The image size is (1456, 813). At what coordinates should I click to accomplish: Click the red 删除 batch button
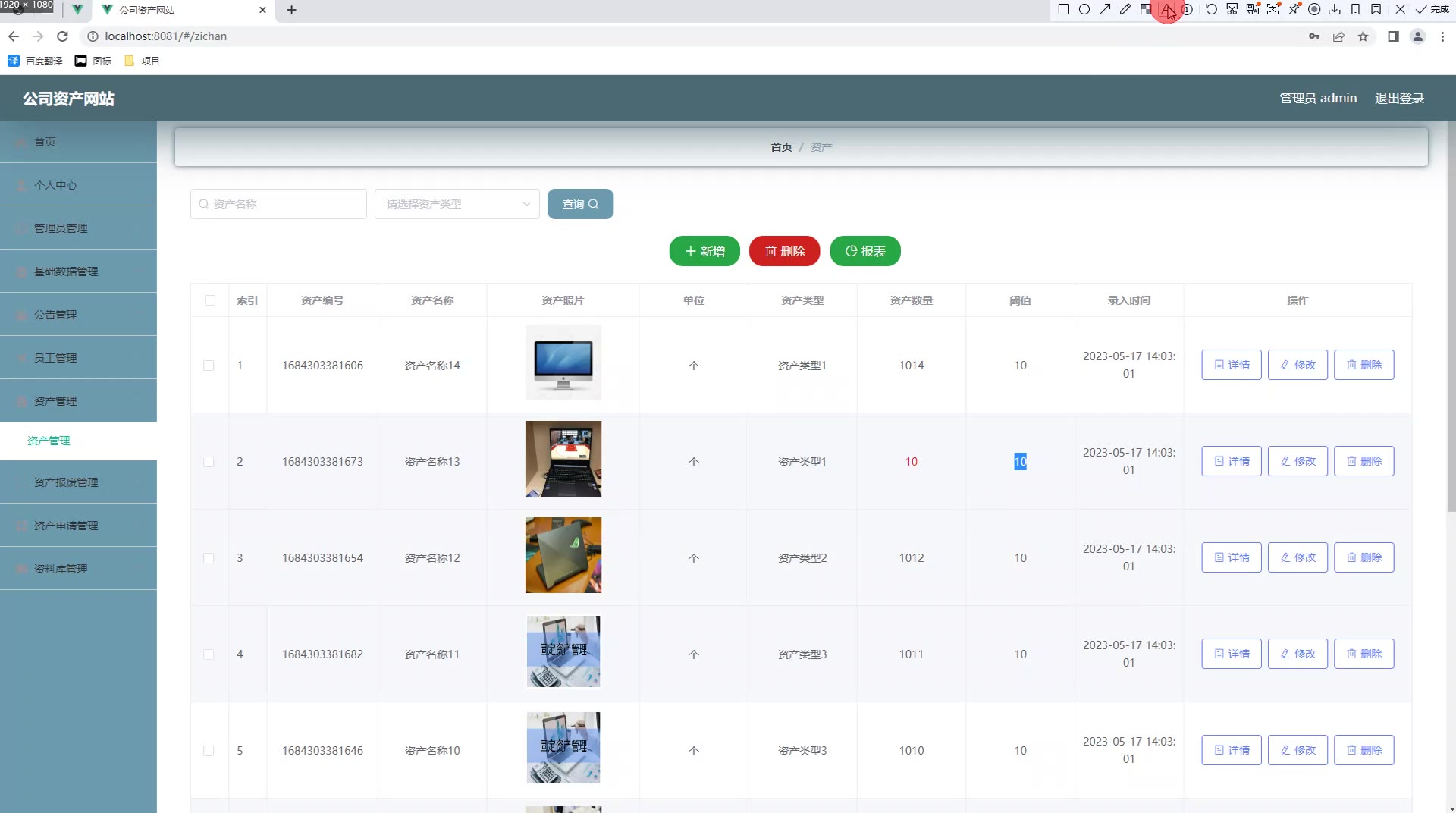785,251
